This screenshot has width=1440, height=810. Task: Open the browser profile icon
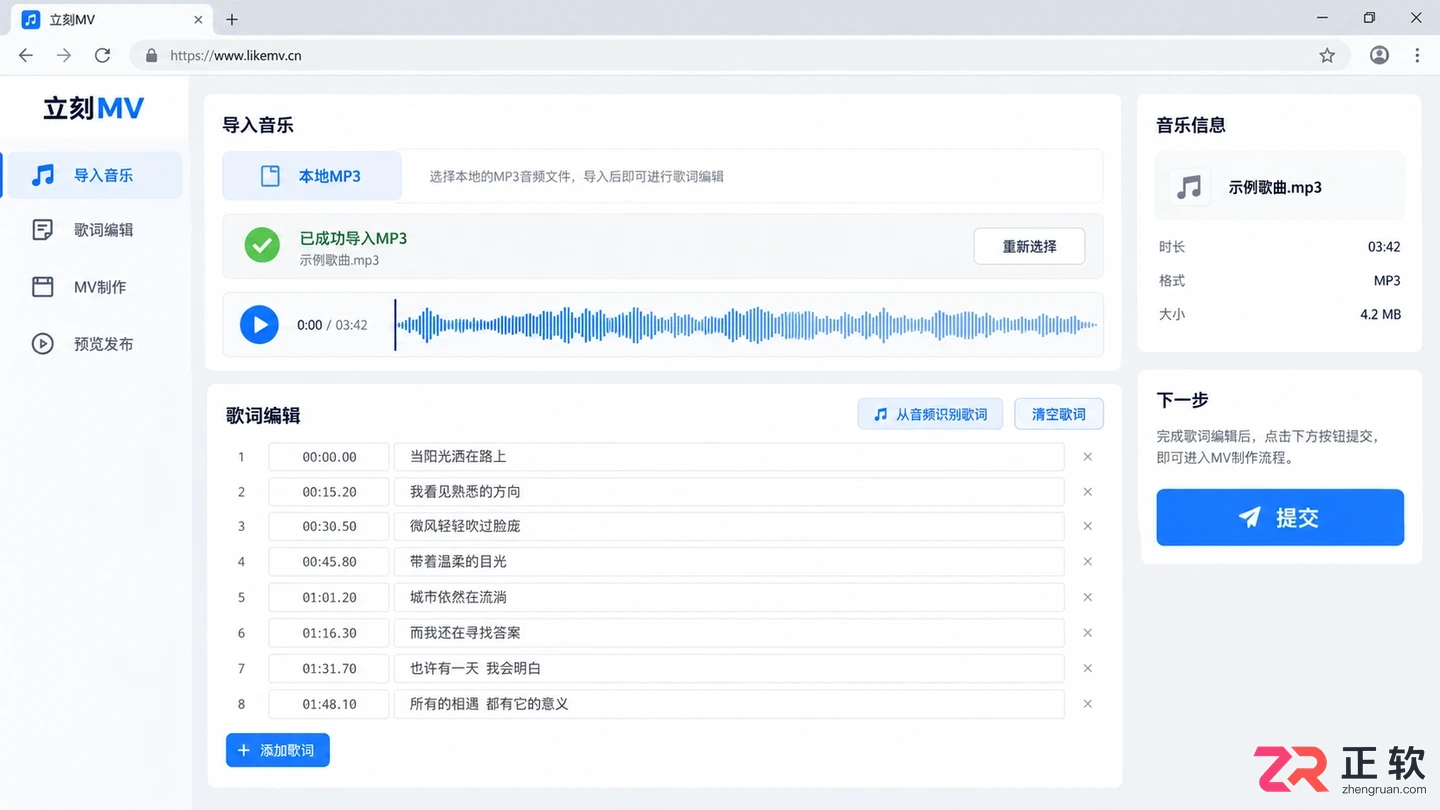(x=1379, y=56)
